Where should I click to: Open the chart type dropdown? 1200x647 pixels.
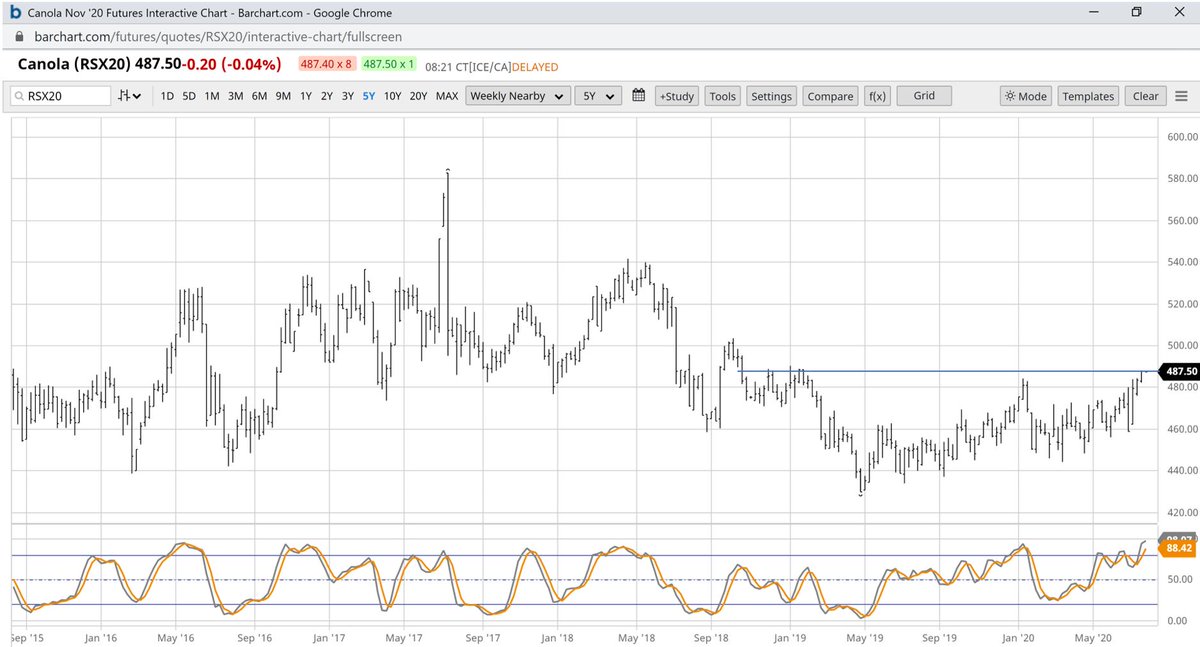coord(130,96)
